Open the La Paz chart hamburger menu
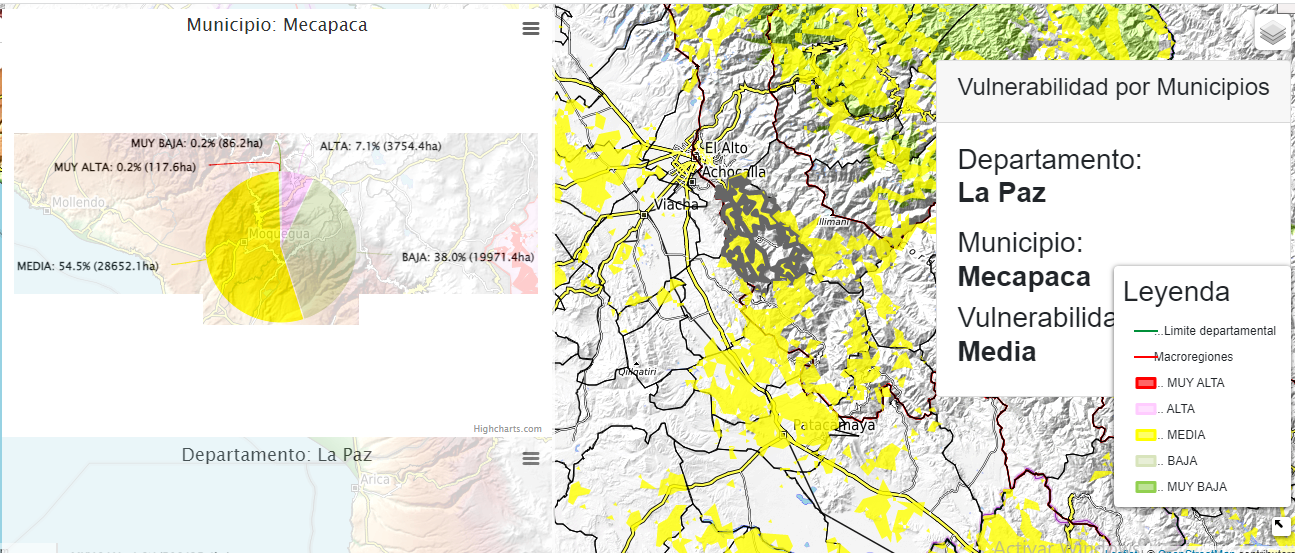 pyautogui.click(x=531, y=458)
